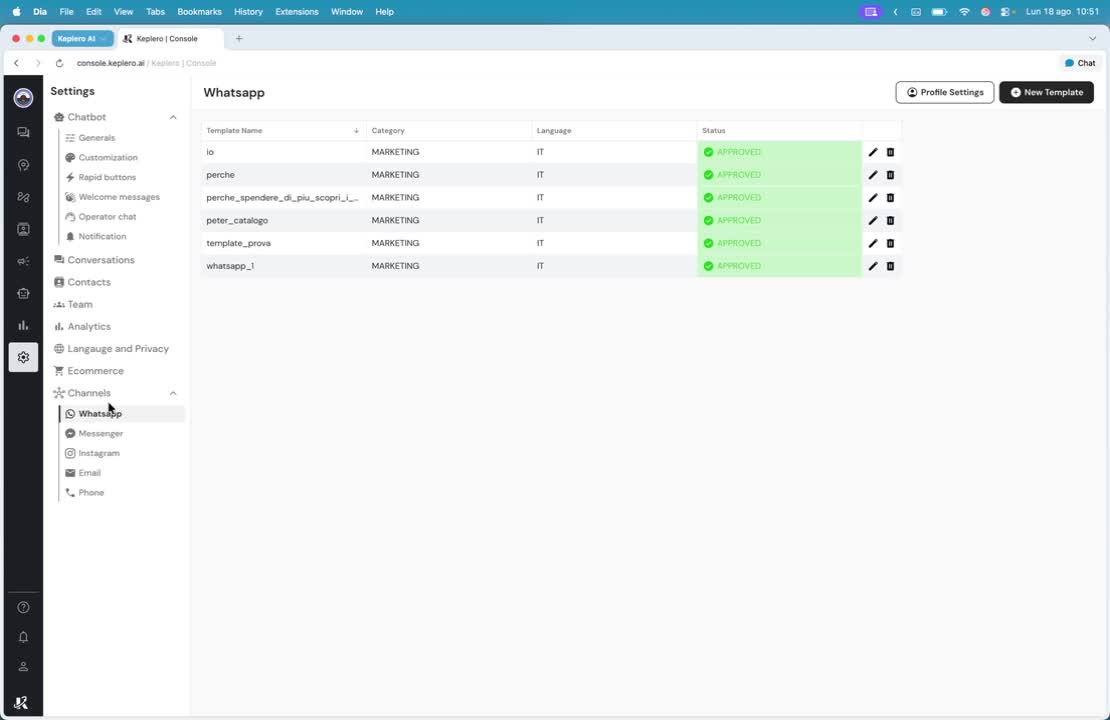Screen dimensions: 1110x720
Task: Delete the peter_catalogo template trash icon
Action: point(891,220)
